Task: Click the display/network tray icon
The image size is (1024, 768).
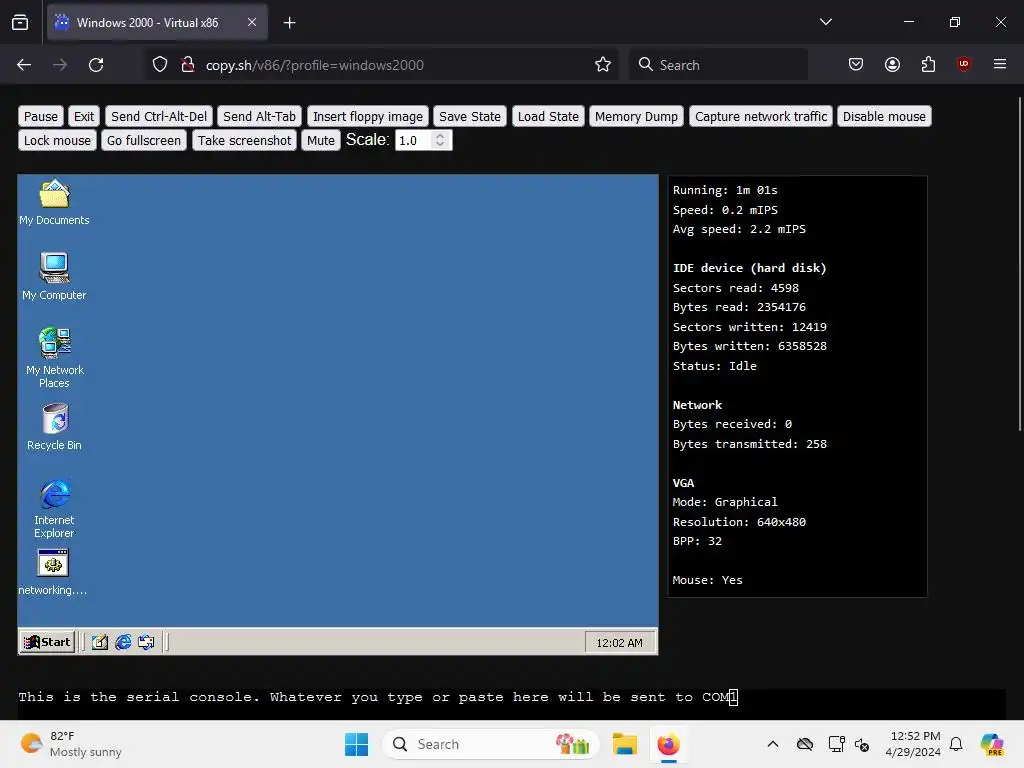Action: (x=836, y=744)
